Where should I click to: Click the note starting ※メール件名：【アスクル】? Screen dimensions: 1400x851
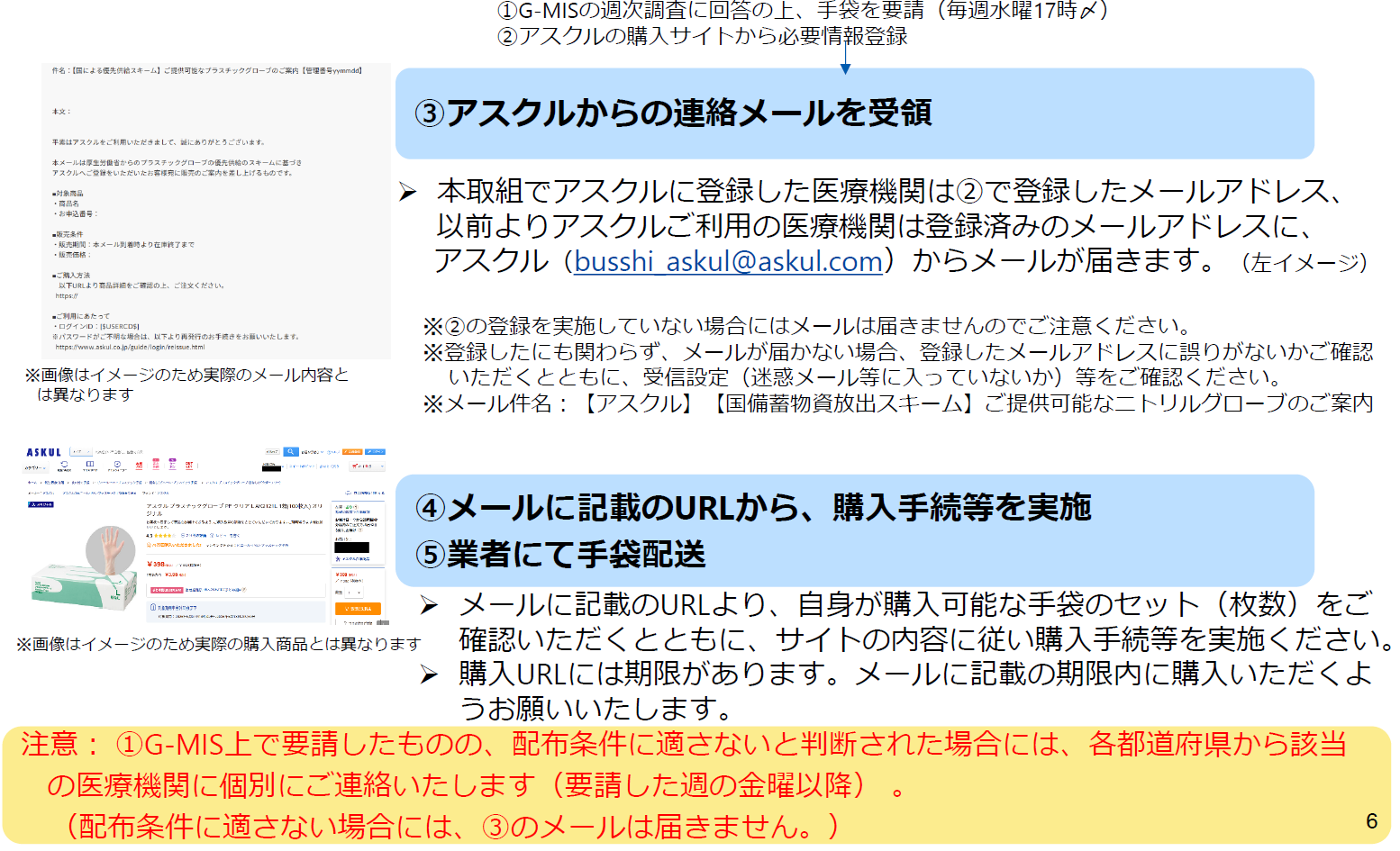[x=897, y=403]
